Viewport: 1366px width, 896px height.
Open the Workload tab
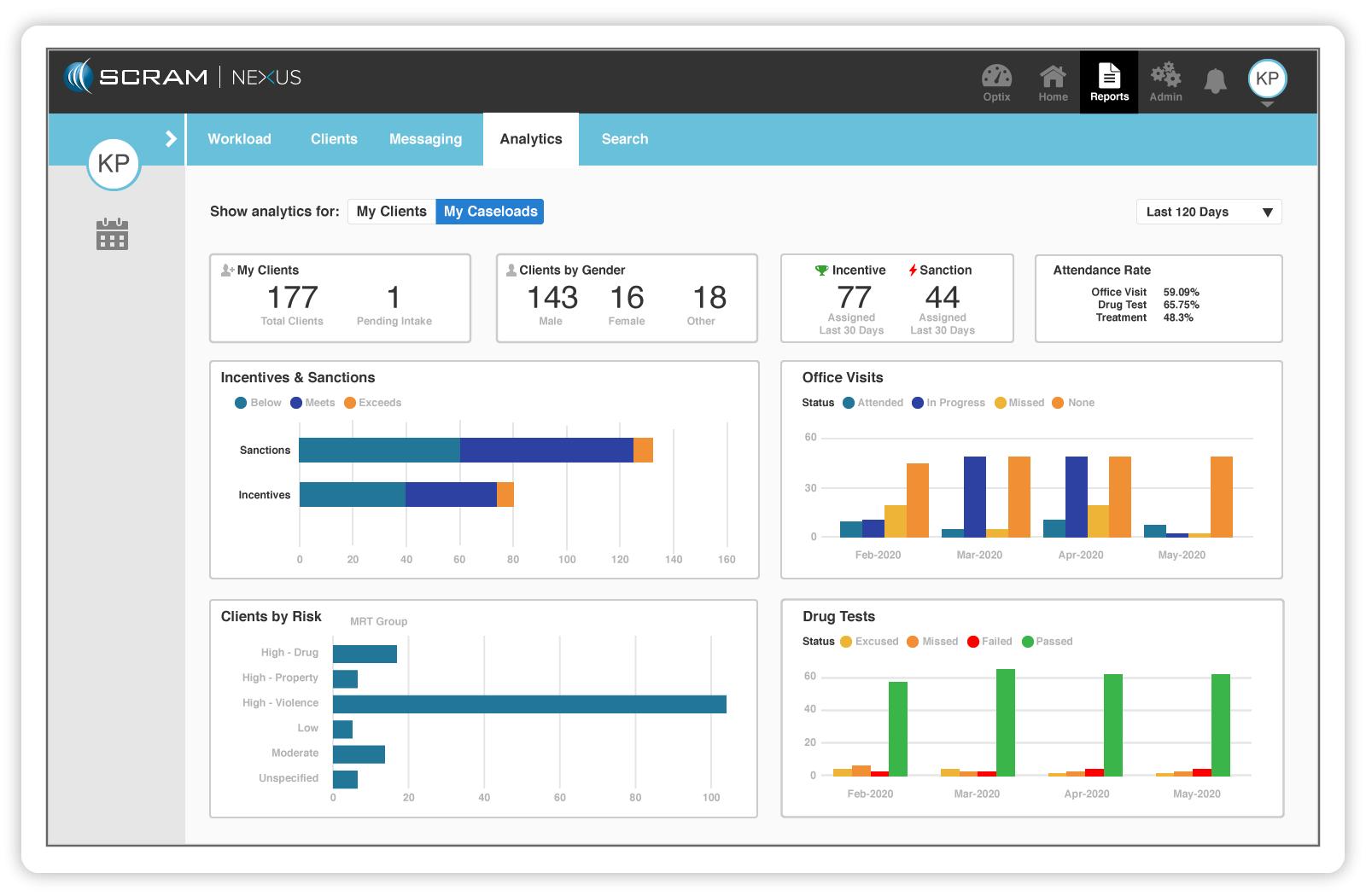[x=239, y=139]
